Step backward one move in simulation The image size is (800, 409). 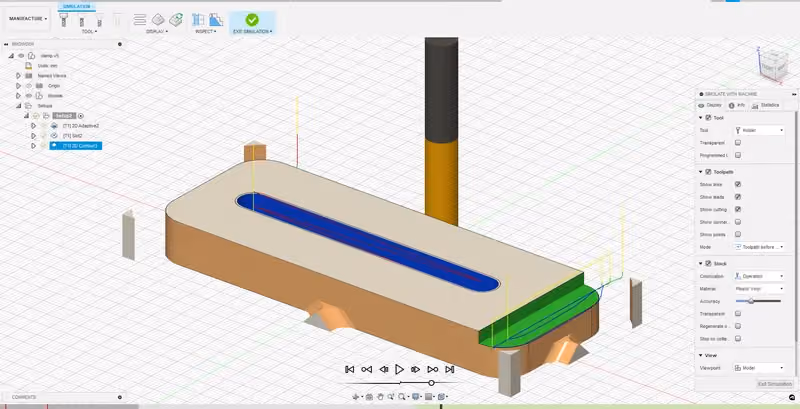click(x=384, y=369)
